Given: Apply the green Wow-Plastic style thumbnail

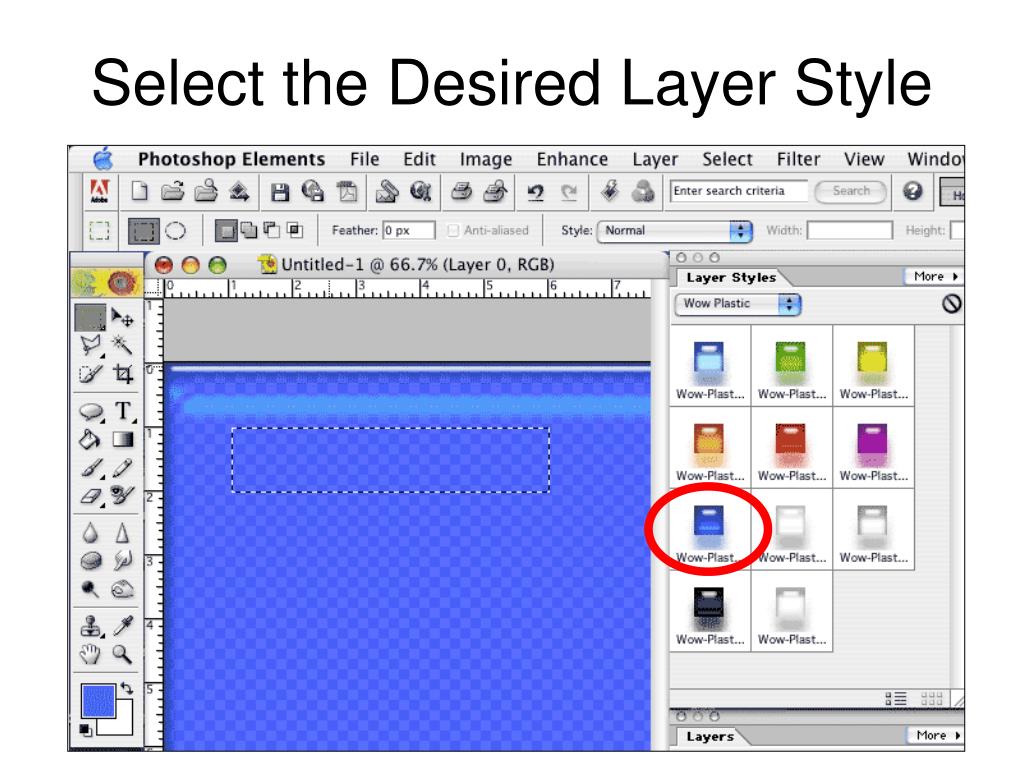Looking at the screenshot, I should coord(792,368).
